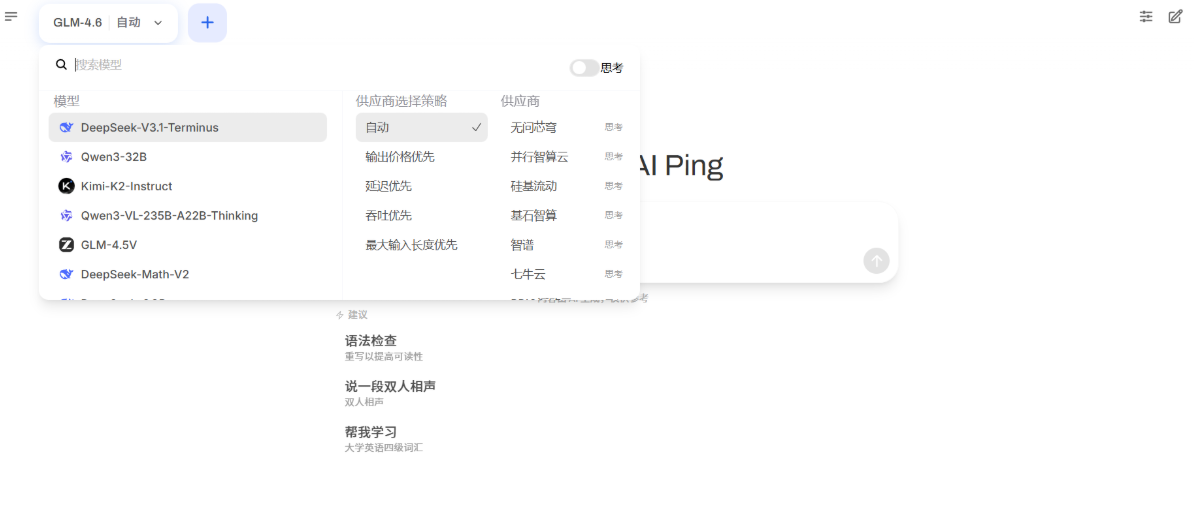Choose 最大输入长度优先 strategy
1194x506 pixels.
tap(422, 245)
